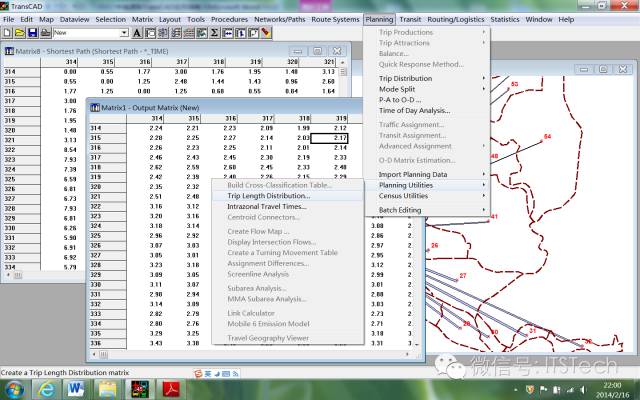Select Intrazonal Travel Times... entry

tap(288, 207)
